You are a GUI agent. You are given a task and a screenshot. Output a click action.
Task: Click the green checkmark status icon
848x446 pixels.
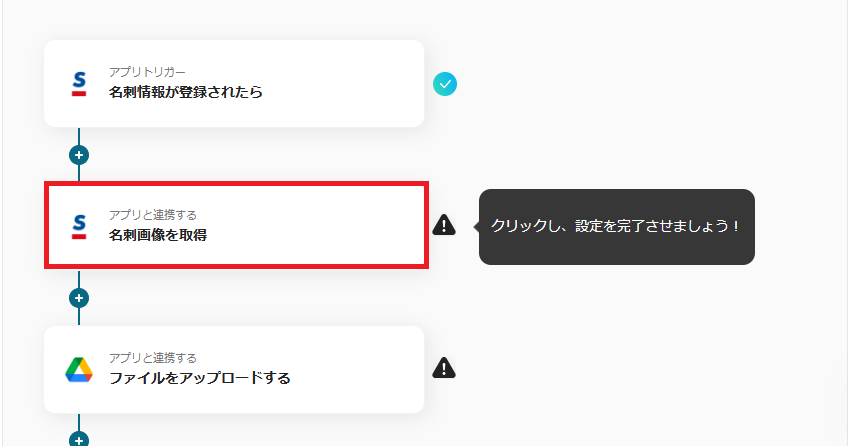[x=445, y=84]
